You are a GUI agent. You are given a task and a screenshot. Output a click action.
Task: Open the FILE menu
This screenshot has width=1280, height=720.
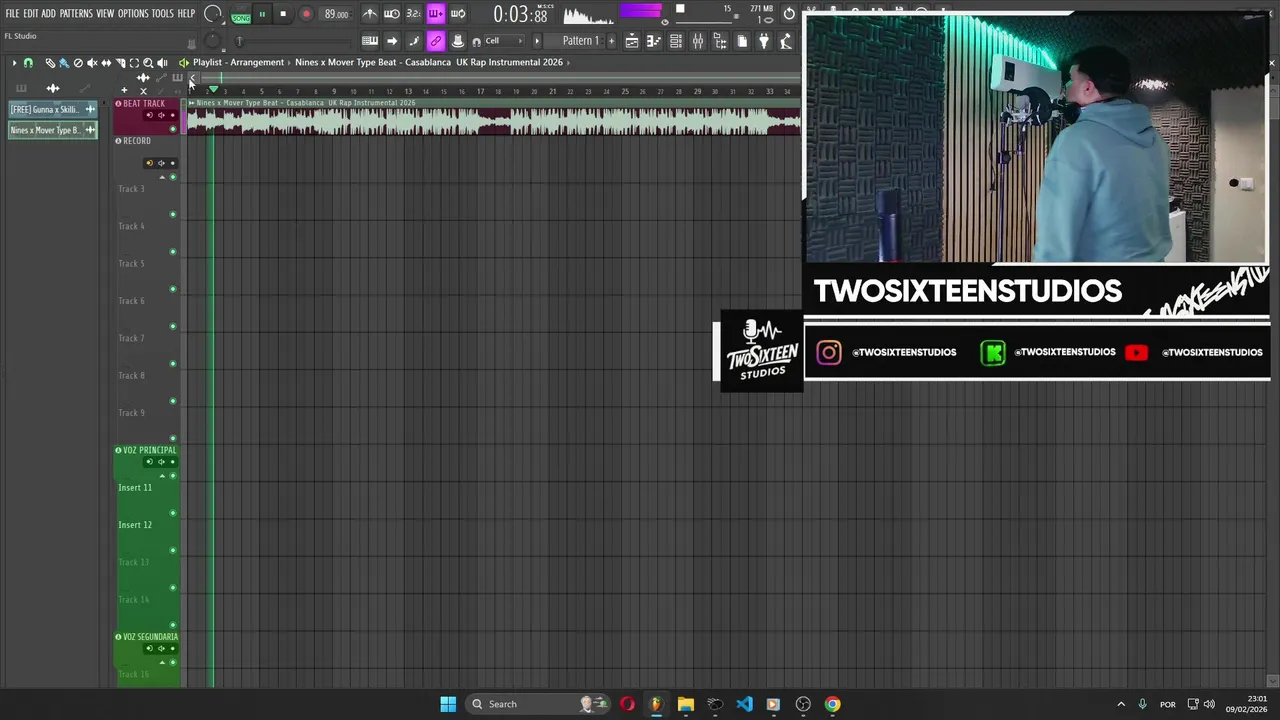pos(12,14)
